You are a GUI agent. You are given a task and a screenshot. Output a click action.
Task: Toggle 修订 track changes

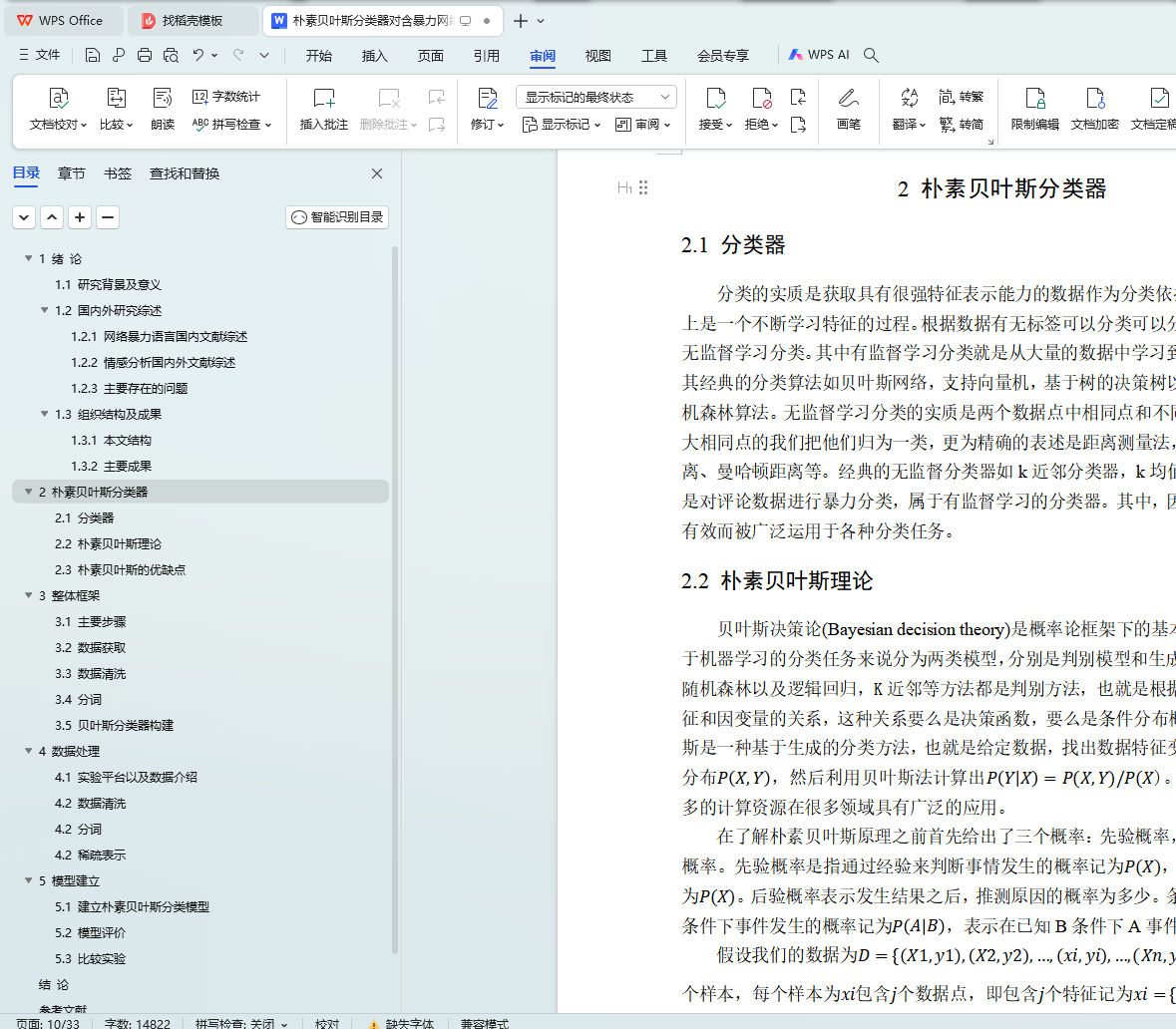click(488, 109)
